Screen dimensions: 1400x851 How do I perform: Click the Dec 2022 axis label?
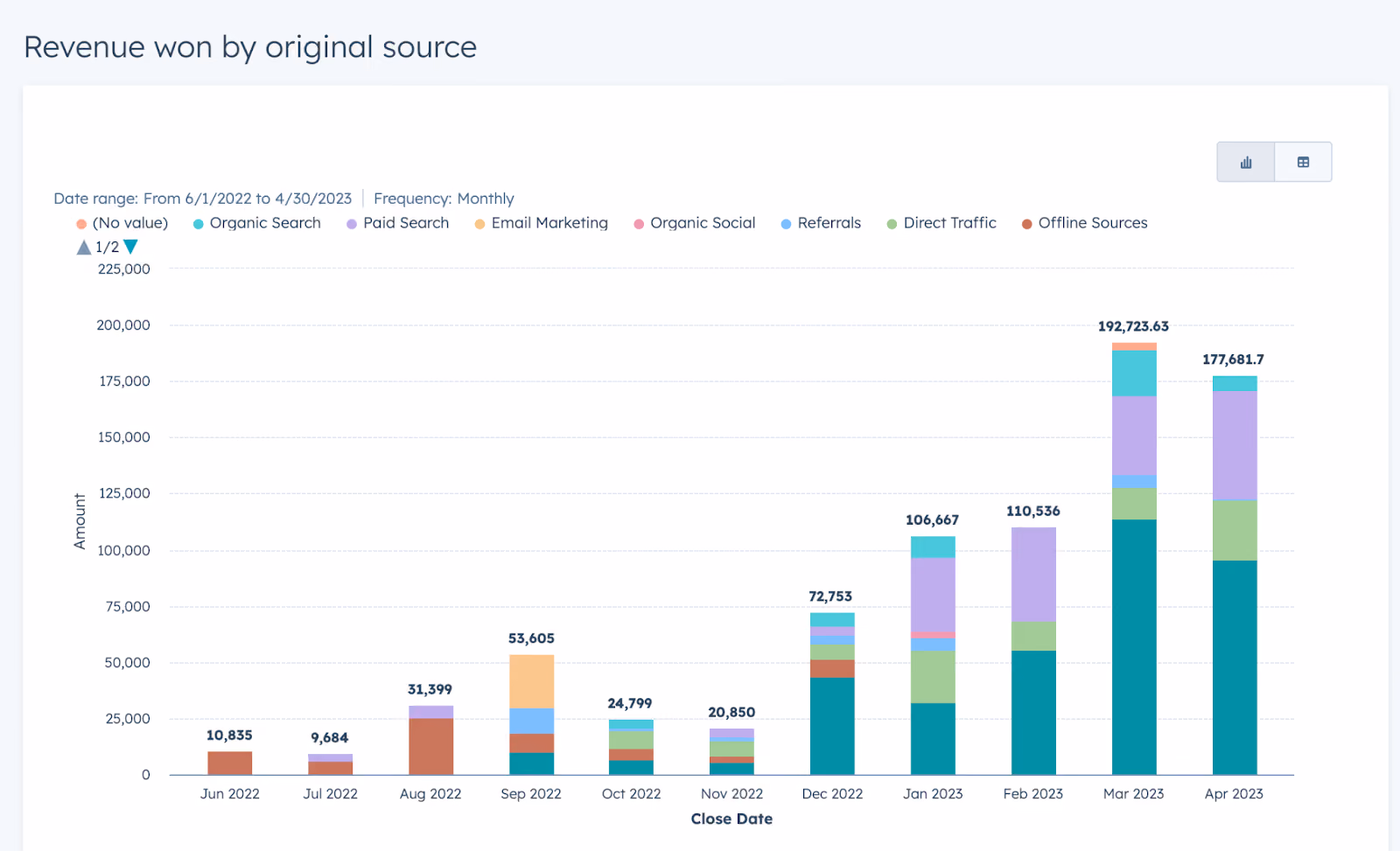point(832,794)
